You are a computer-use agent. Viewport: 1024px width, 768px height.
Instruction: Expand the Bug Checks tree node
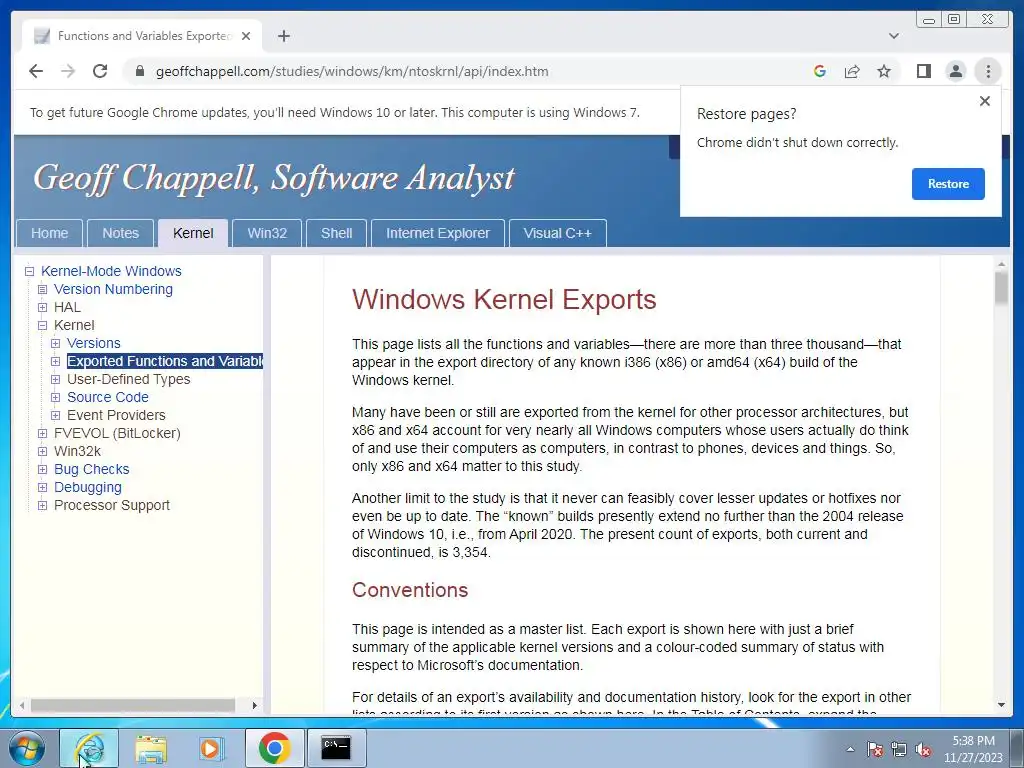point(42,469)
